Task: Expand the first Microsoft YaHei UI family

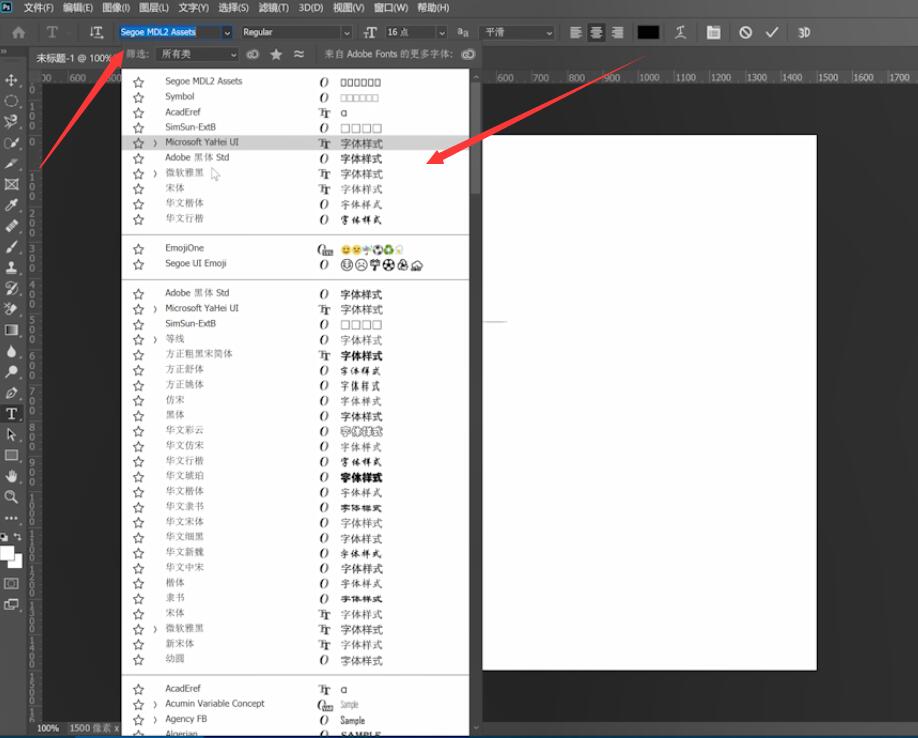Action: click(x=155, y=143)
